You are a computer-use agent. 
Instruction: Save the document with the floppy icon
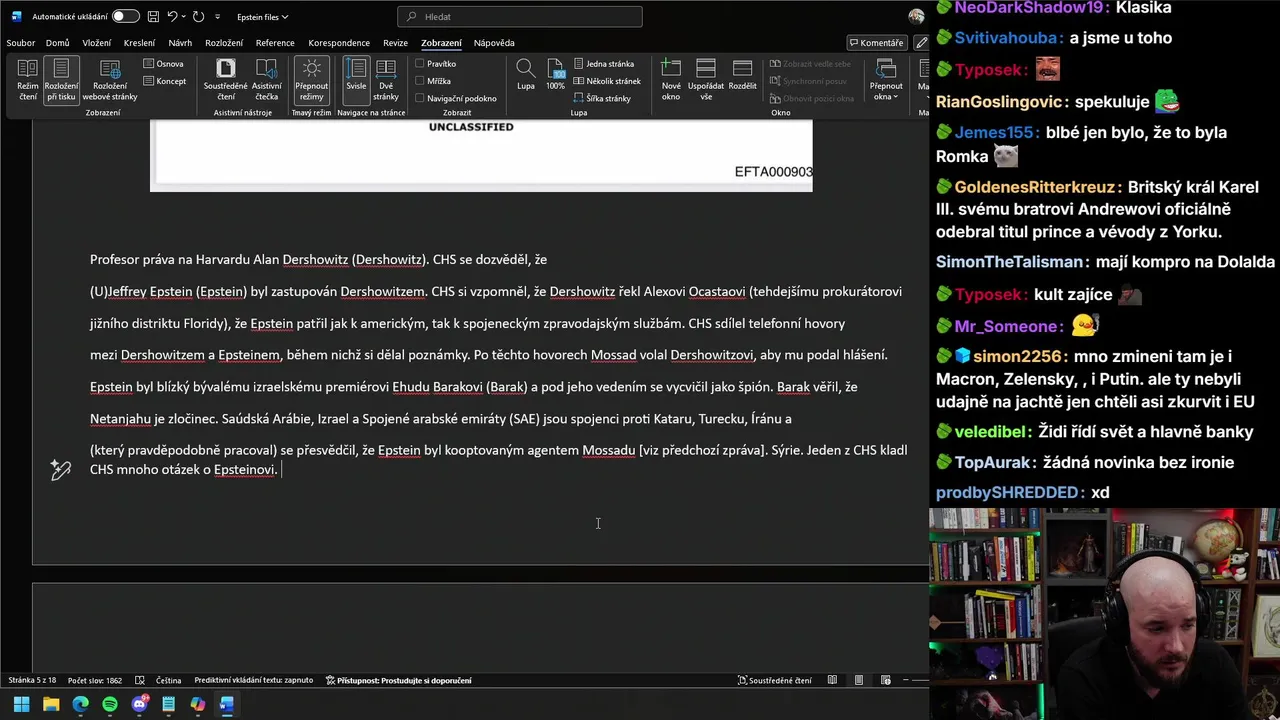coord(153,17)
